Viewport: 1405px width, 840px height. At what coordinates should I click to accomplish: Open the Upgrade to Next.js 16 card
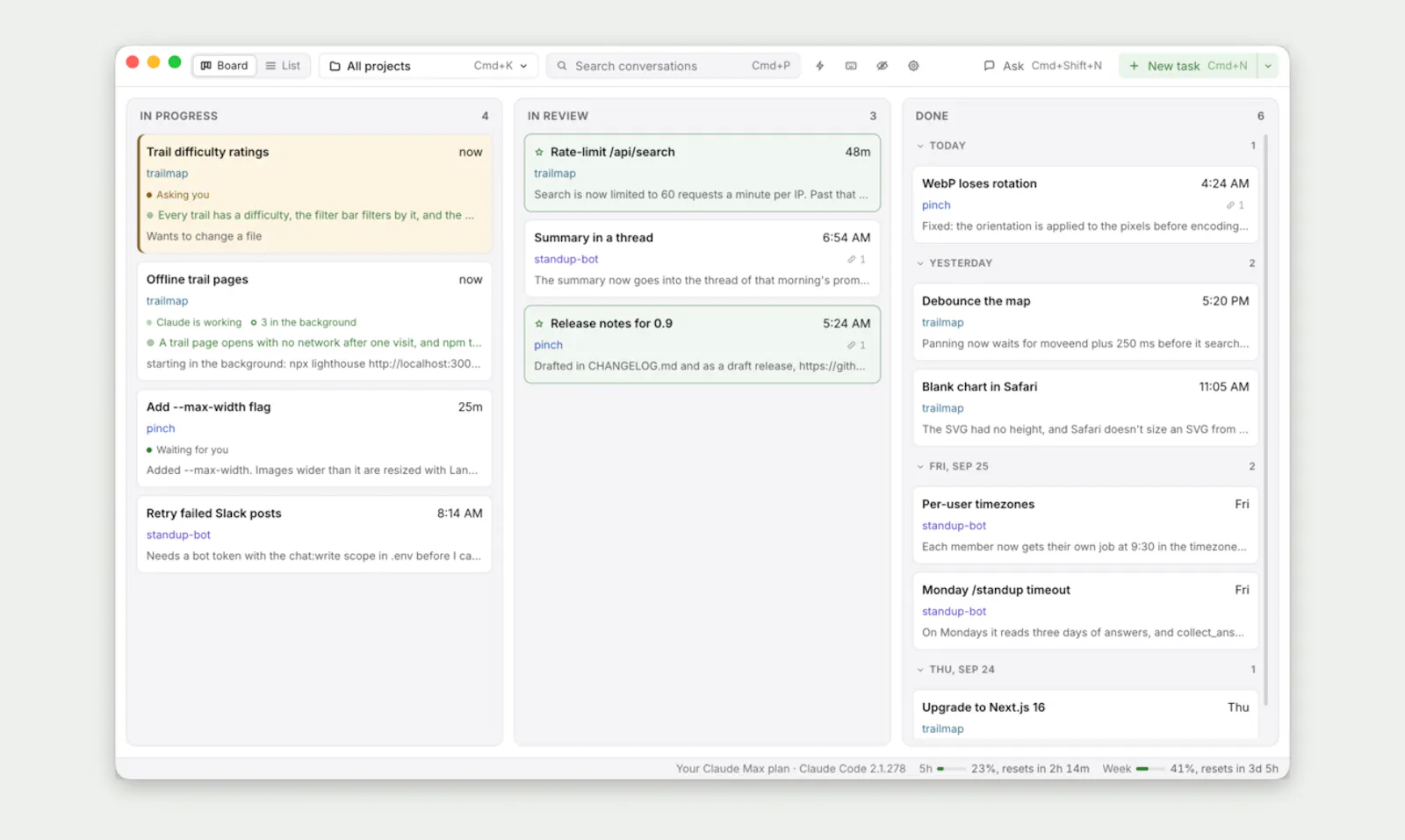1085,716
